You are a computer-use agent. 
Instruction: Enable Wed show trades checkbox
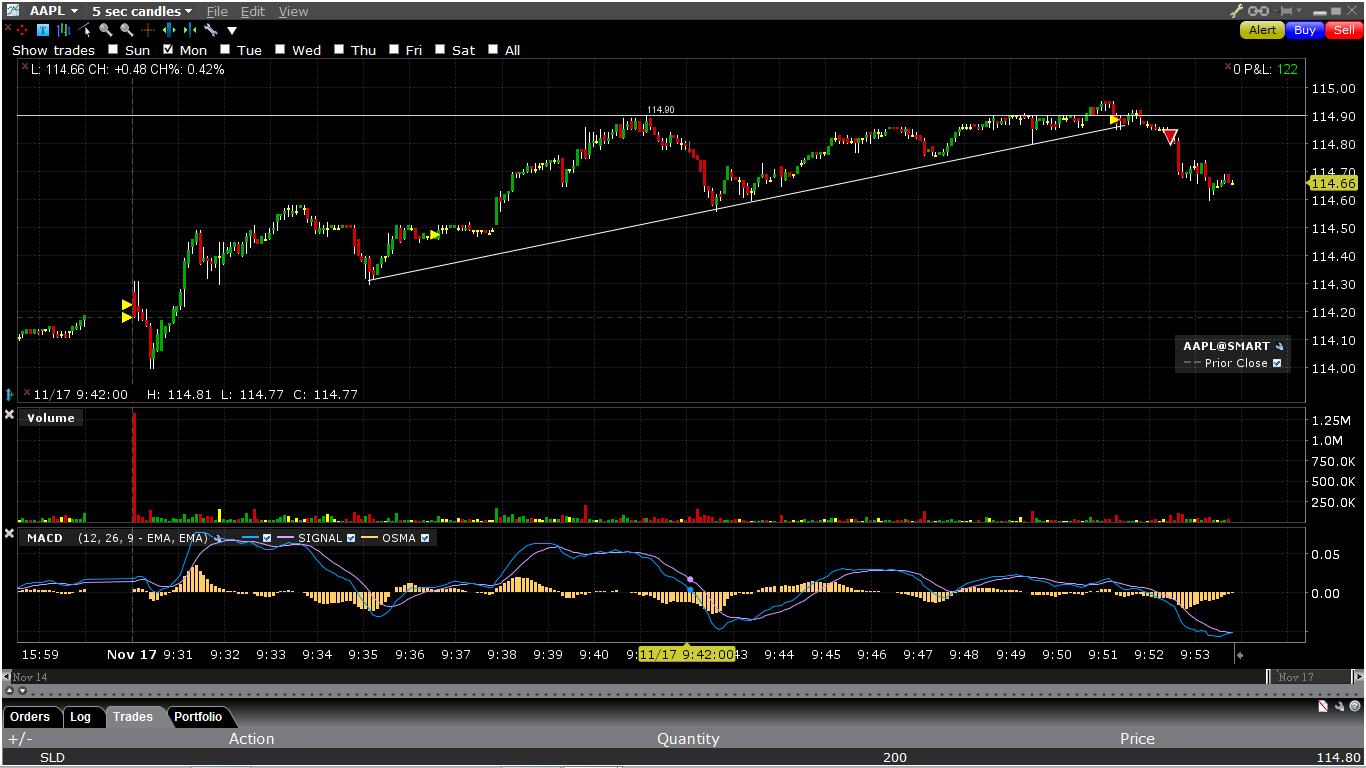tap(280, 50)
